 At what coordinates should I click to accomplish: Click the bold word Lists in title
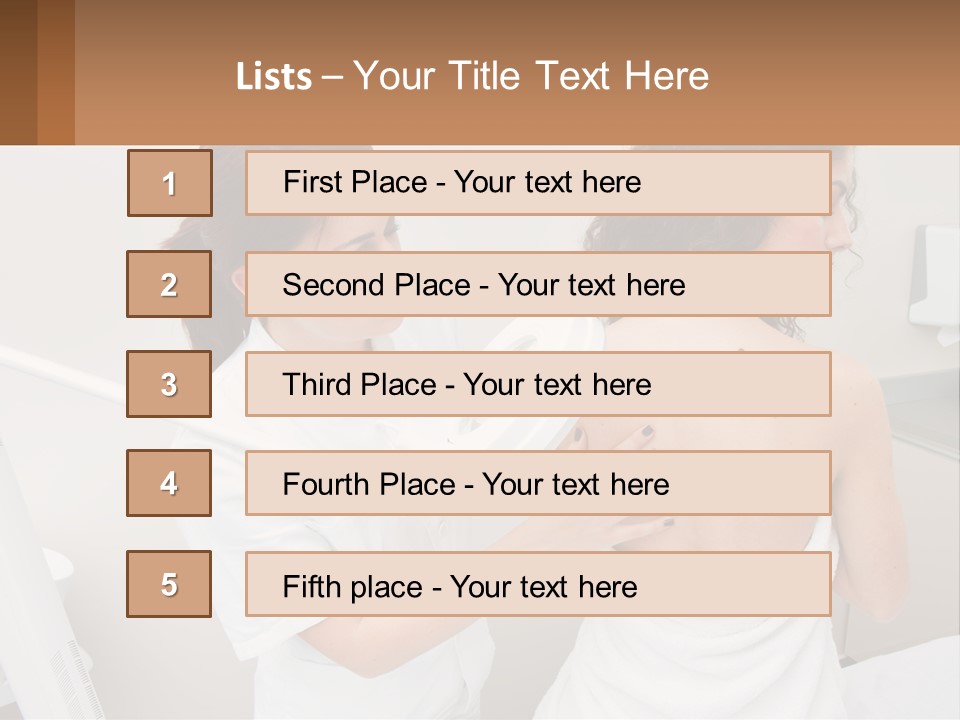pos(274,77)
